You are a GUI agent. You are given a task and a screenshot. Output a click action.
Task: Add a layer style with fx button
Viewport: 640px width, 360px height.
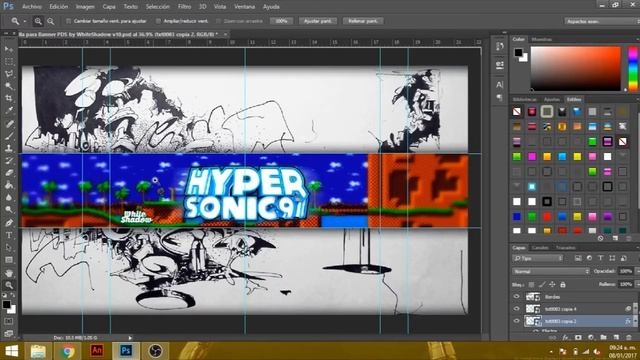tap(565, 338)
